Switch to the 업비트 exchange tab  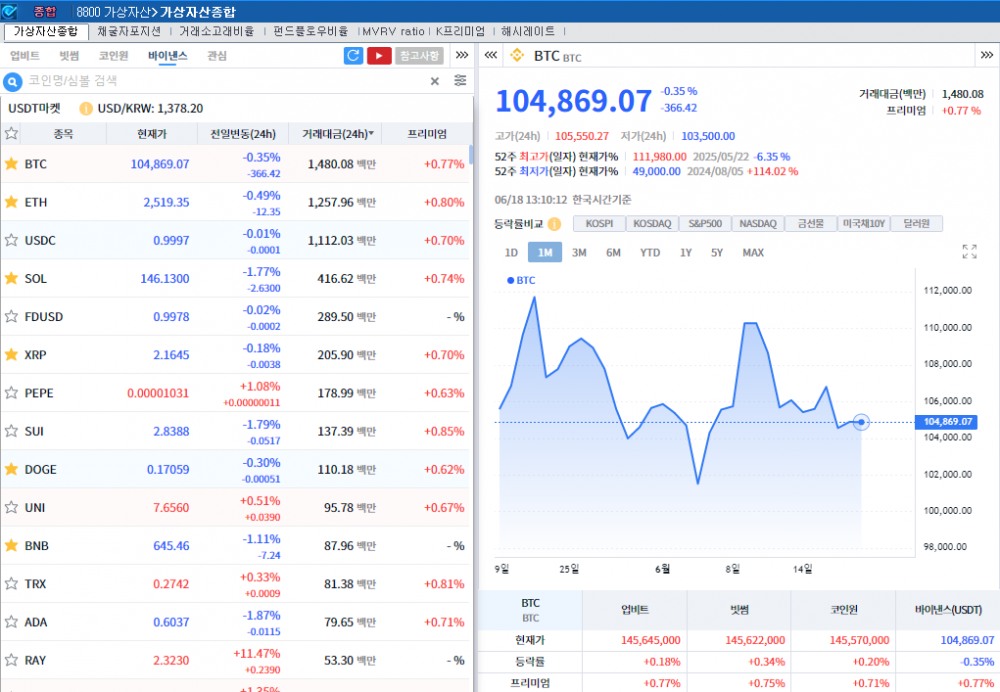click(25, 56)
